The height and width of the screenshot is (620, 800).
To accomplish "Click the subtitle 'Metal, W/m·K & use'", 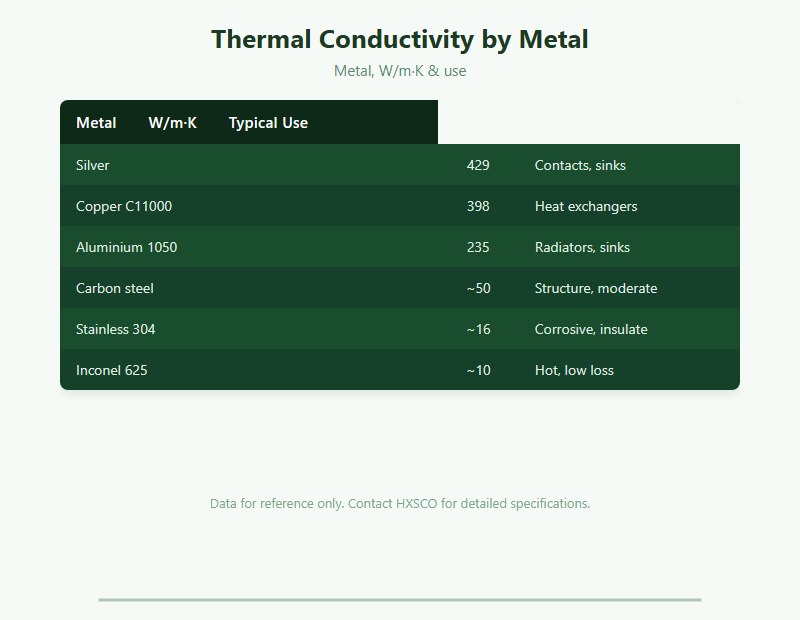I will point(400,71).
